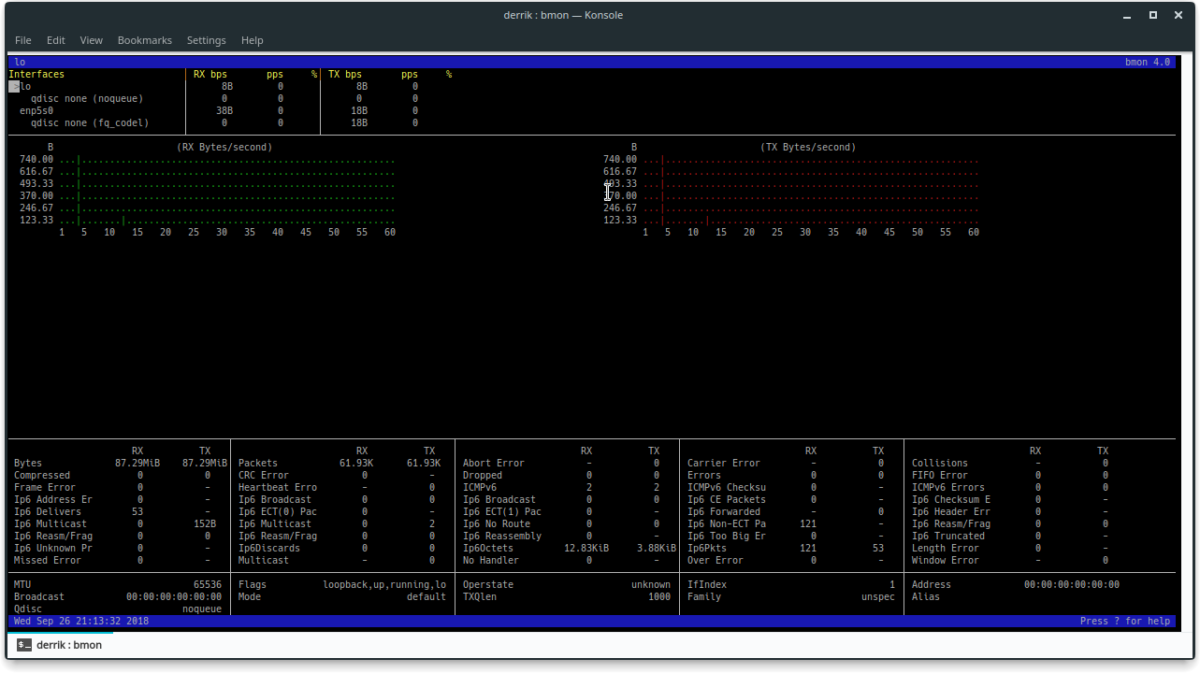The width and height of the screenshot is (1200, 673).
Task: Click the 'Ip6Octets' label
Action: point(488,548)
